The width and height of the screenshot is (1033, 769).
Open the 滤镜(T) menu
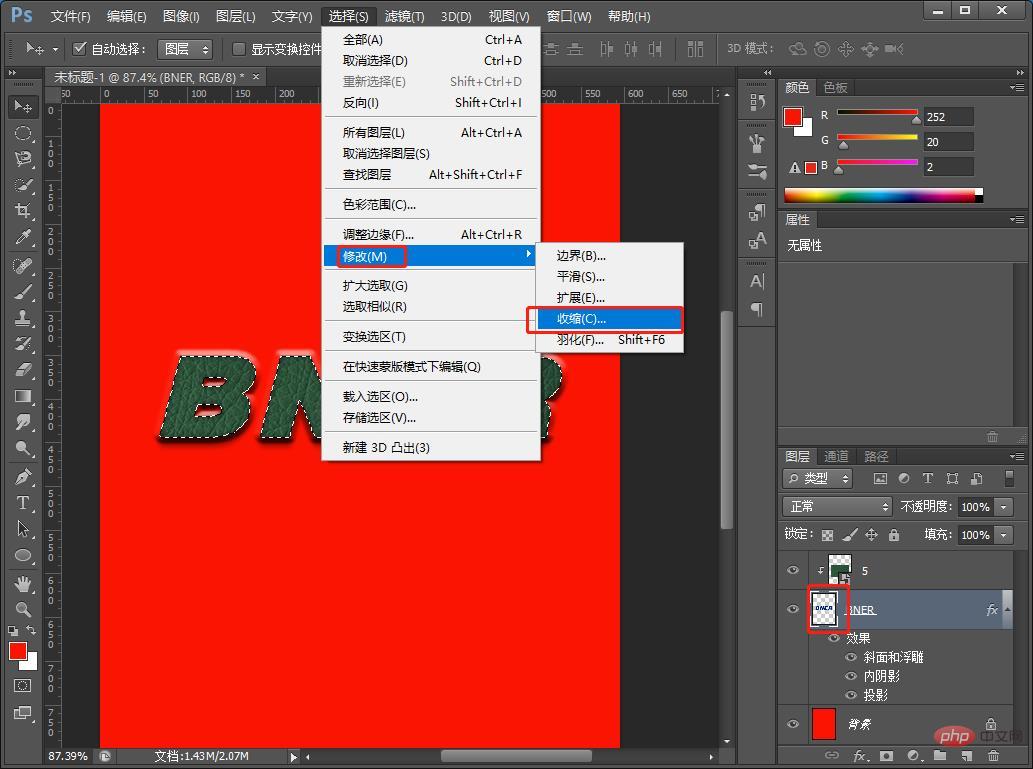pyautogui.click(x=405, y=16)
